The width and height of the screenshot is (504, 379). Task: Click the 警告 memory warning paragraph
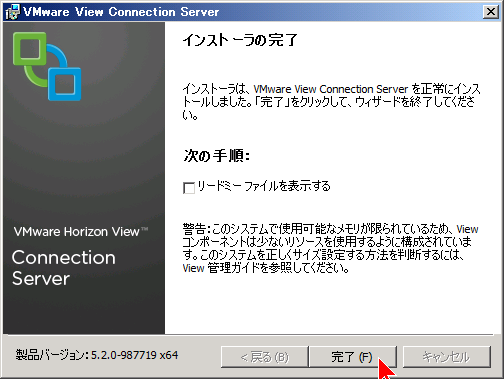(x=330, y=248)
